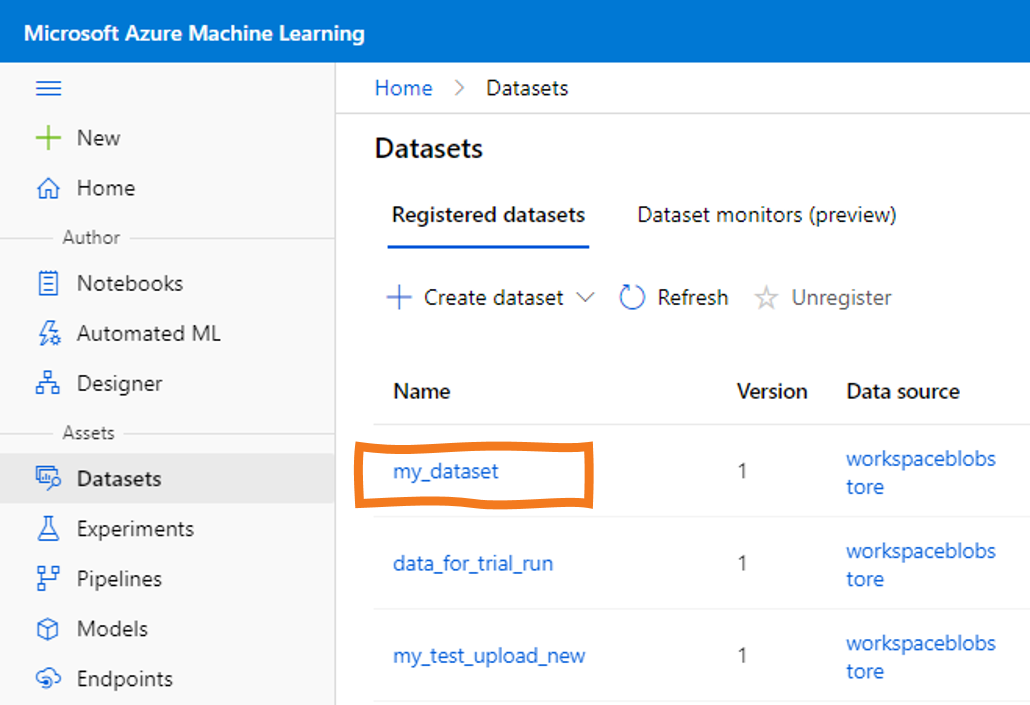Open the Home house icon
This screenshot has height=705, width=1030.
48,188
